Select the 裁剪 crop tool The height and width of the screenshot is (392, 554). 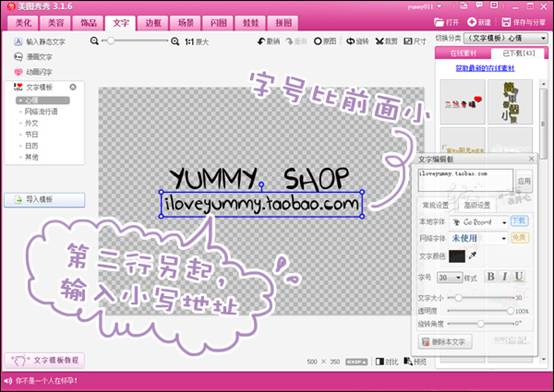(386, 41)
